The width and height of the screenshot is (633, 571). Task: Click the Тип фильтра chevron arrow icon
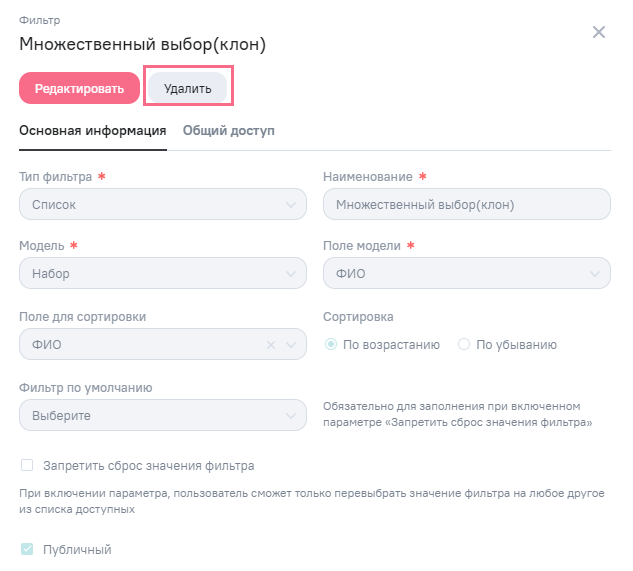(x=291, y=205)
